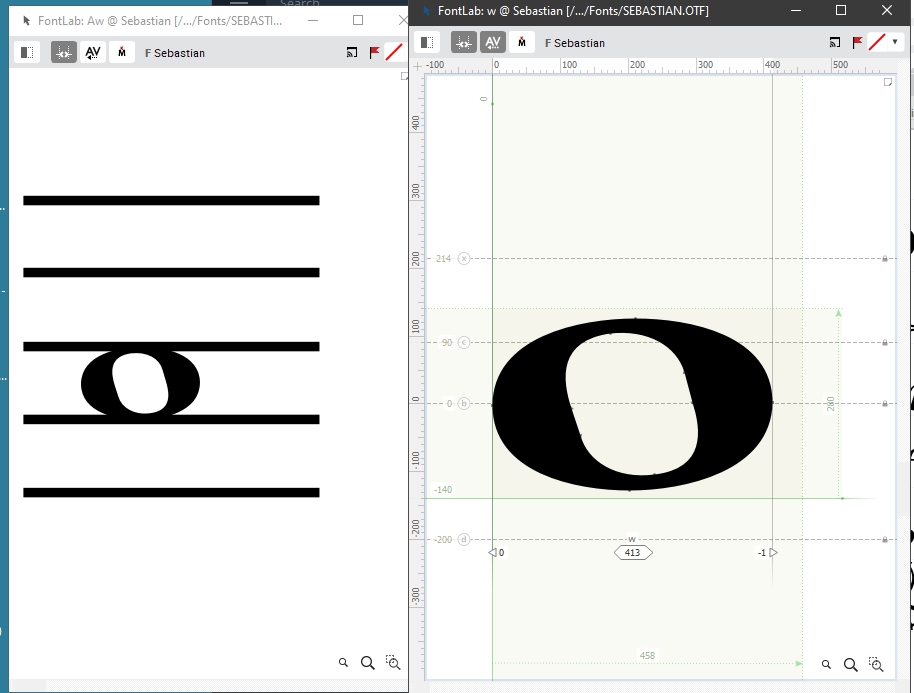Zoom in using large magnifier in w window
914x693 pixels.
(850, 664)
